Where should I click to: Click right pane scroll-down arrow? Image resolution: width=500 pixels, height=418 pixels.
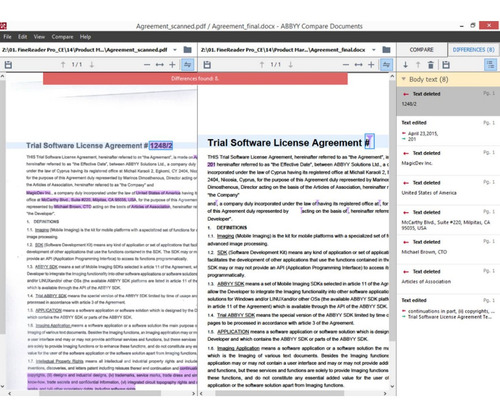(392, 386)
